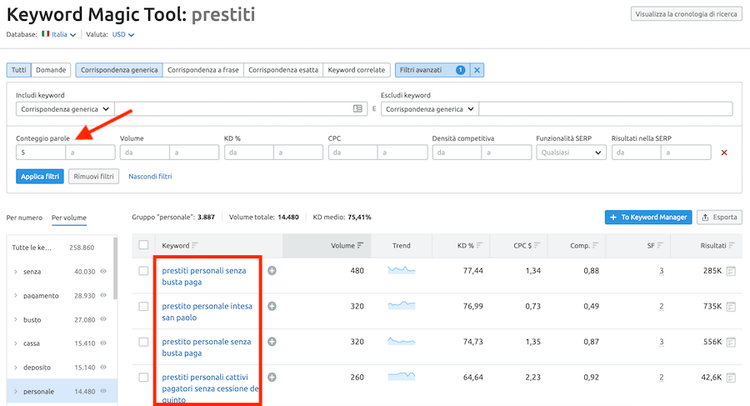This screenshot has width=750, height=406.
Task: Expand the 'senza' keyword group
Action: tap(16, 272)
